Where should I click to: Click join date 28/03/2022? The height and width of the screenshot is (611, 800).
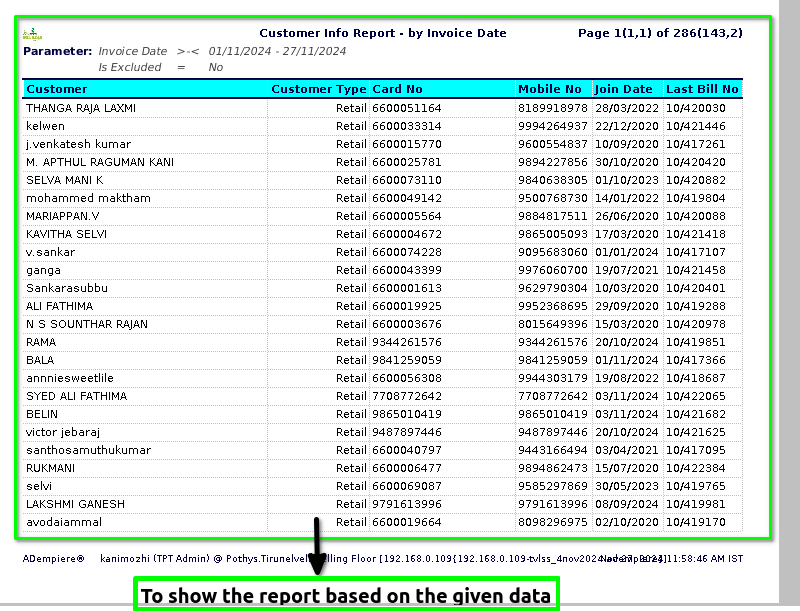pyautogui.click(x=627, y=108)
